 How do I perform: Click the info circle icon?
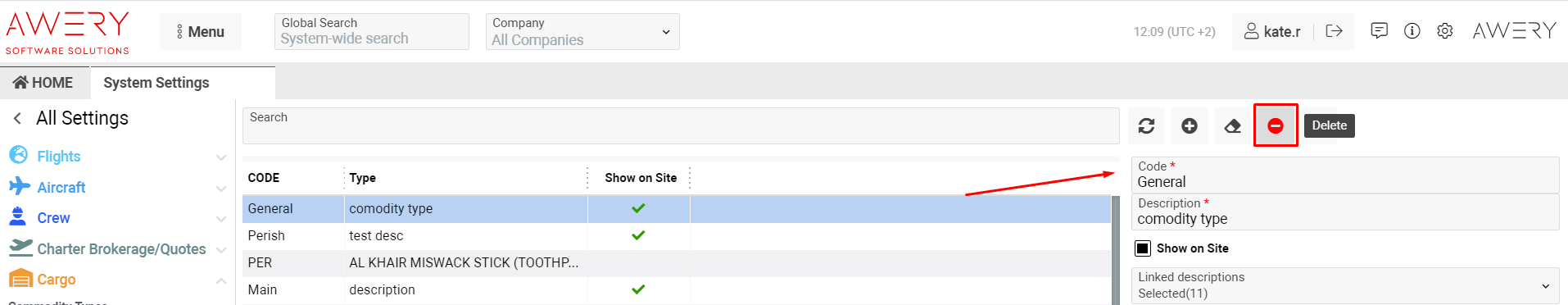click(x=1412, y=31)
